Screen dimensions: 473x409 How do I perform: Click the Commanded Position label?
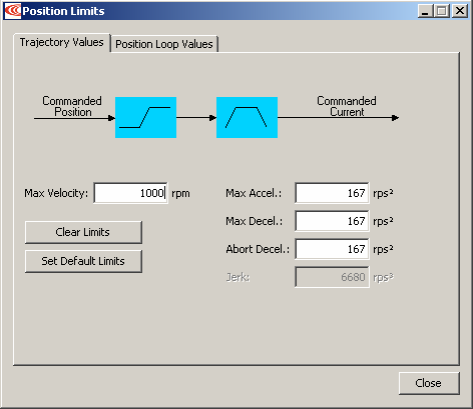coord(72,106)
